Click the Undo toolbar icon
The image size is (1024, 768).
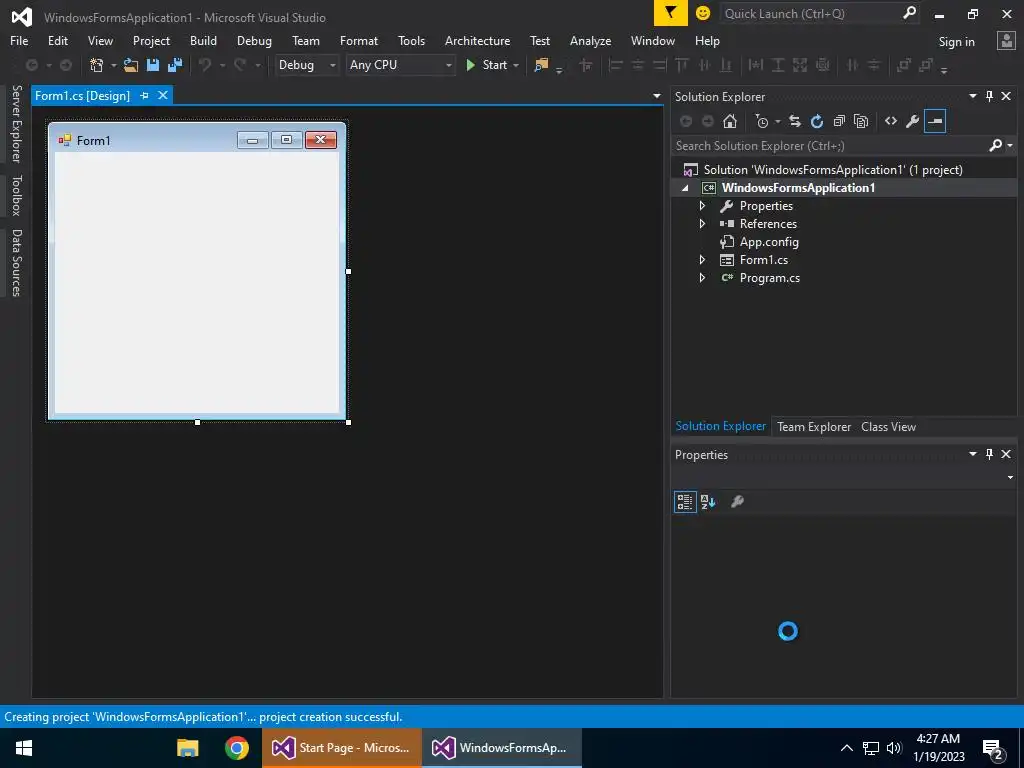click(205, 65)
